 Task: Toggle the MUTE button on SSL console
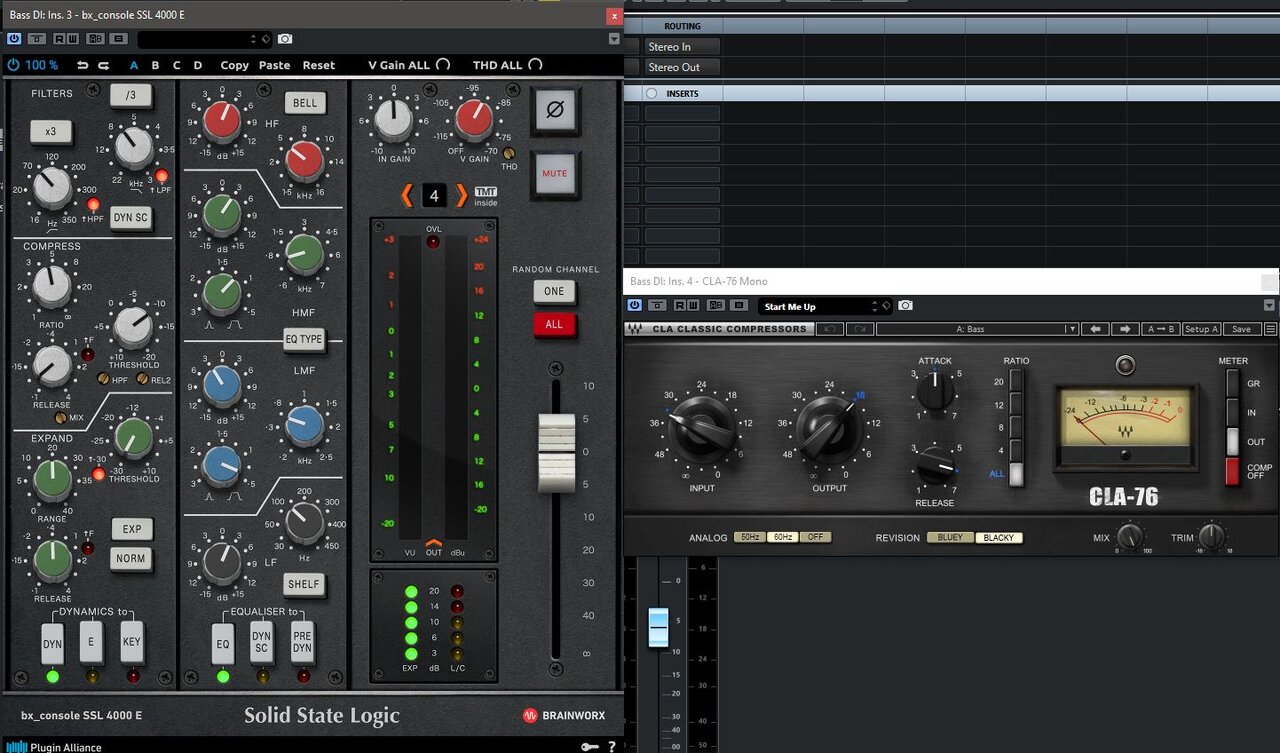click(555, 173)
